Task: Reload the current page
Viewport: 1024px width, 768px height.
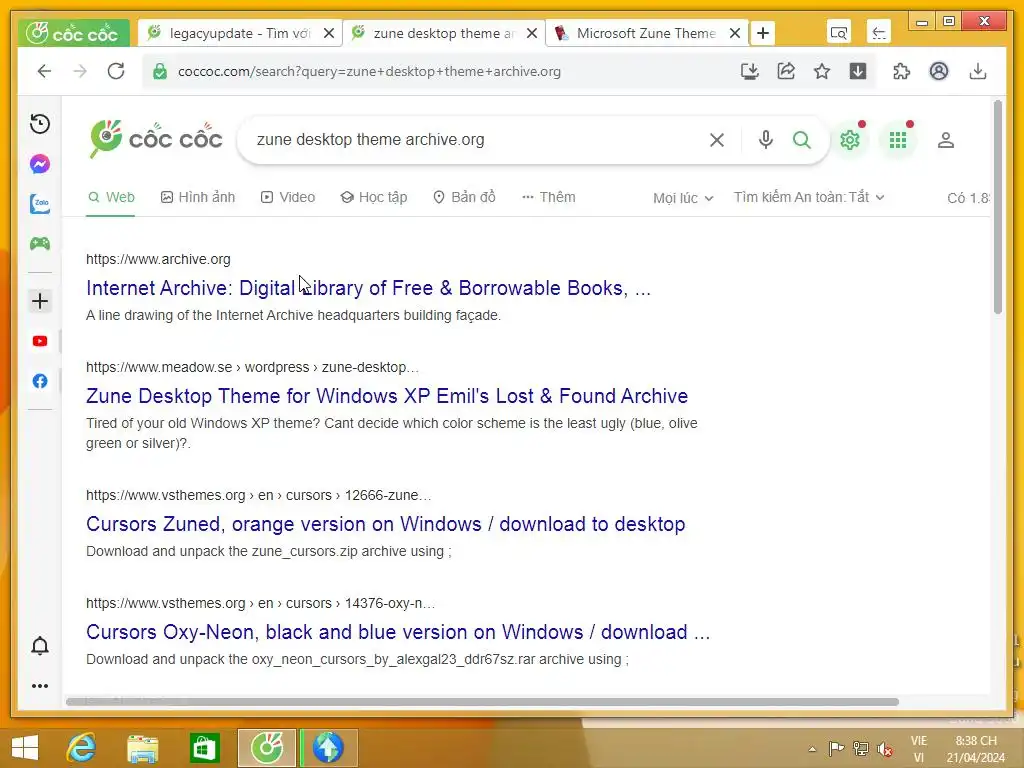Action: click(x=116, y=71)
